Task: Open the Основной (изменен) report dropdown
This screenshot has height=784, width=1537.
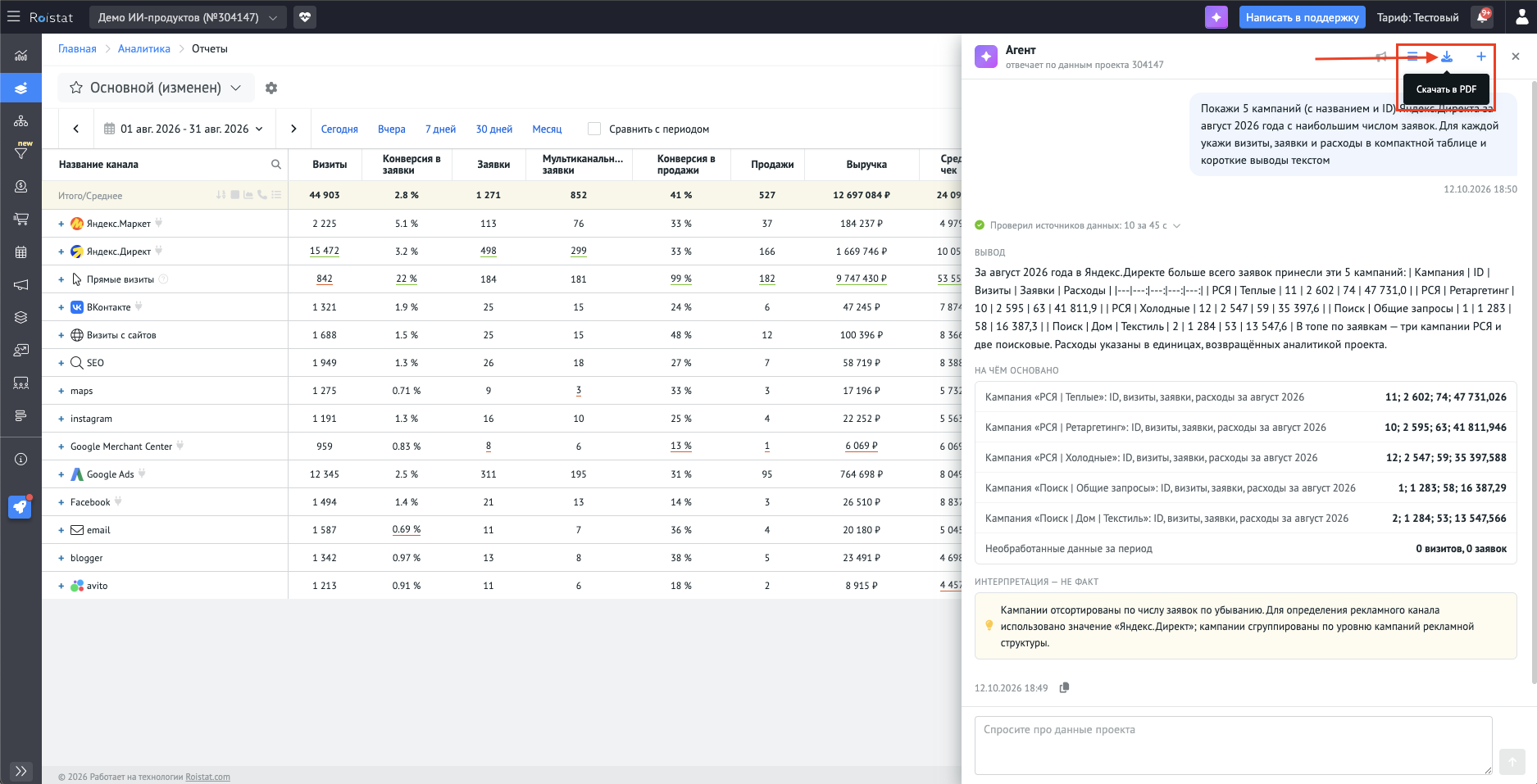Action: point(156,88)
